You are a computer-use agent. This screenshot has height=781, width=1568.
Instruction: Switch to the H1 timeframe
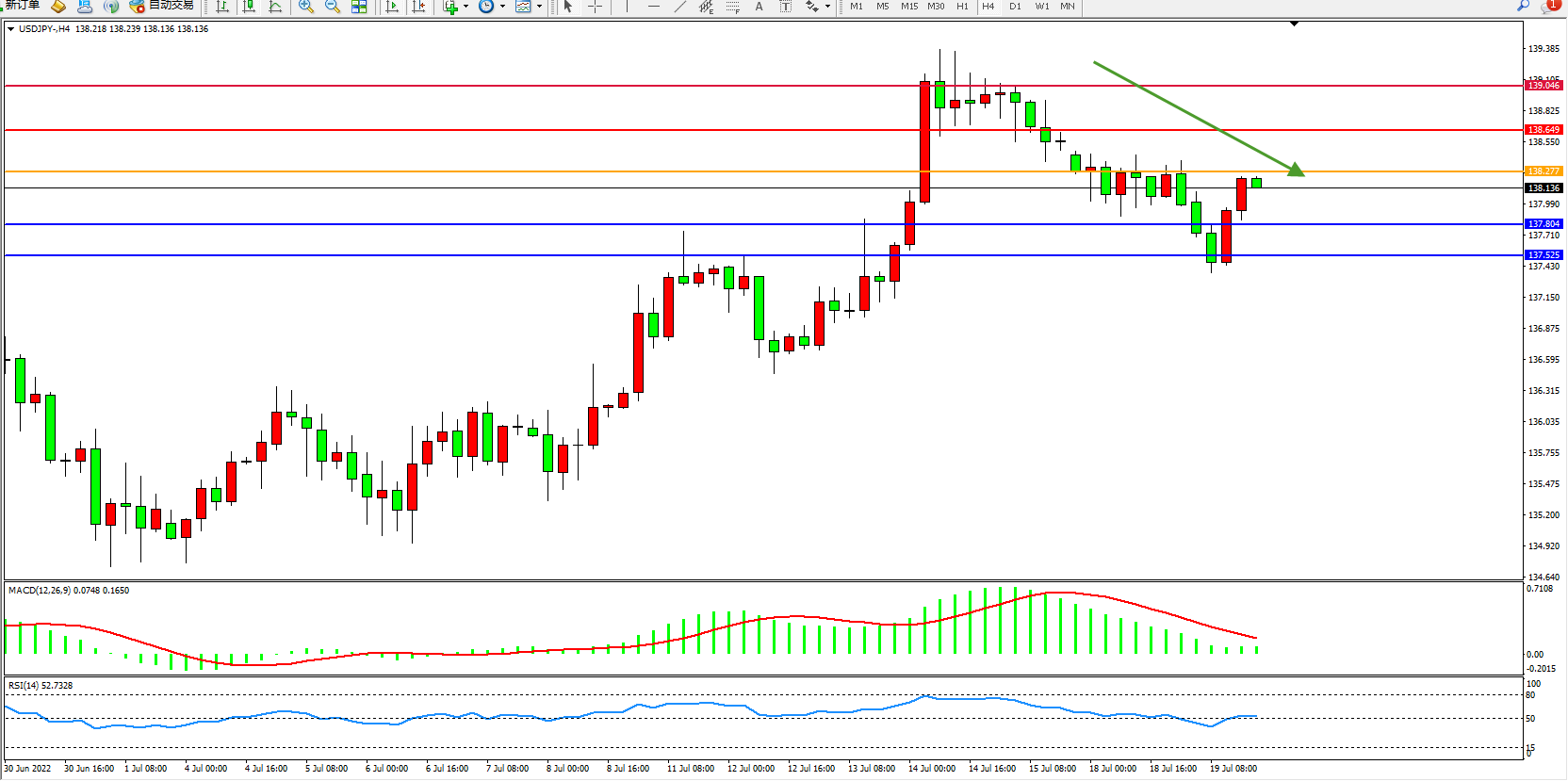(962, 7)
